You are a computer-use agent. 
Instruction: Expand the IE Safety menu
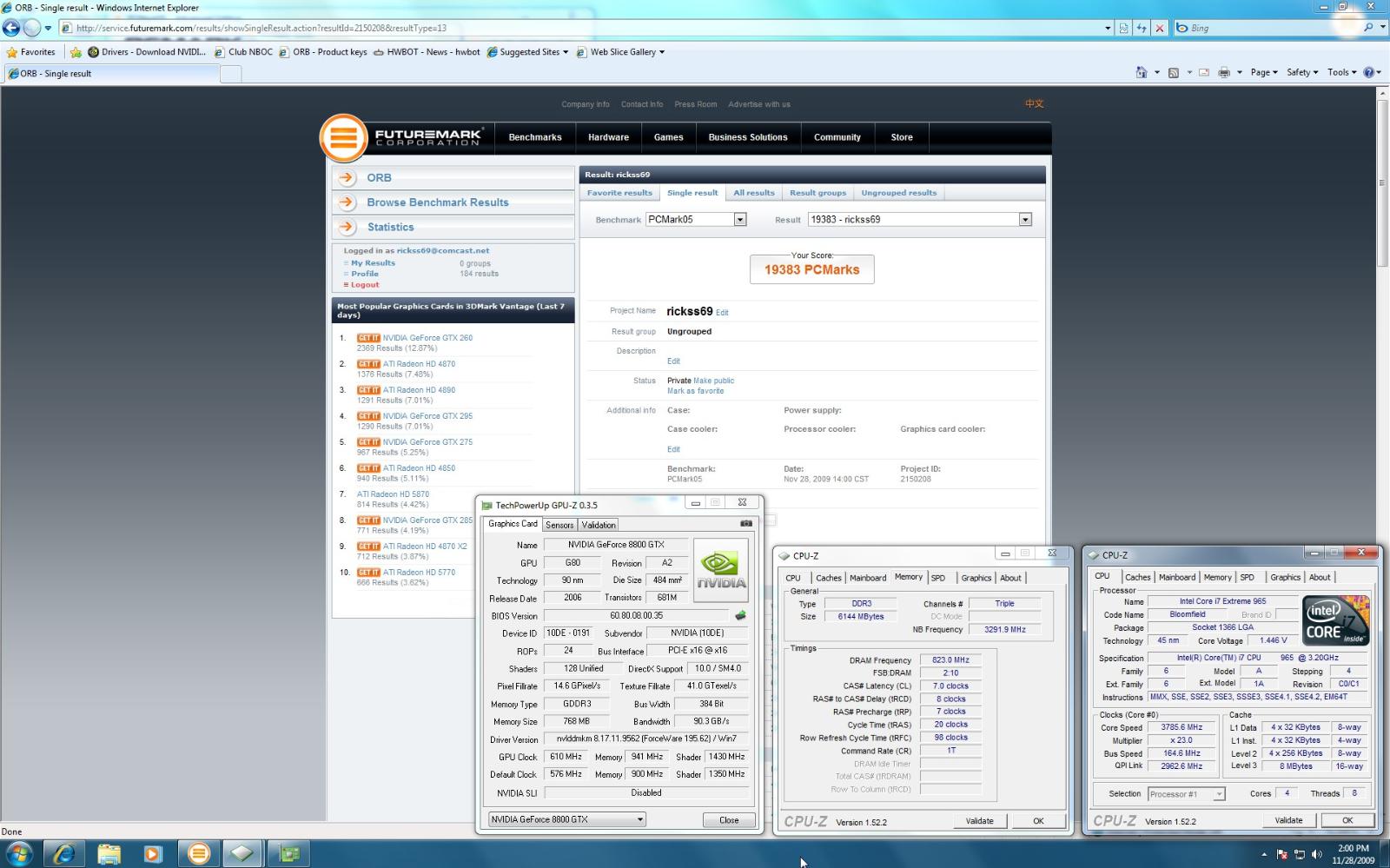(x=1302, y=73)
